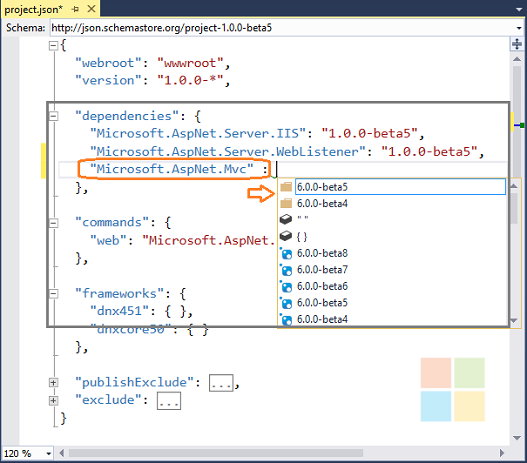
Task: Click the "version" key text
Action: tap(108, 80)
